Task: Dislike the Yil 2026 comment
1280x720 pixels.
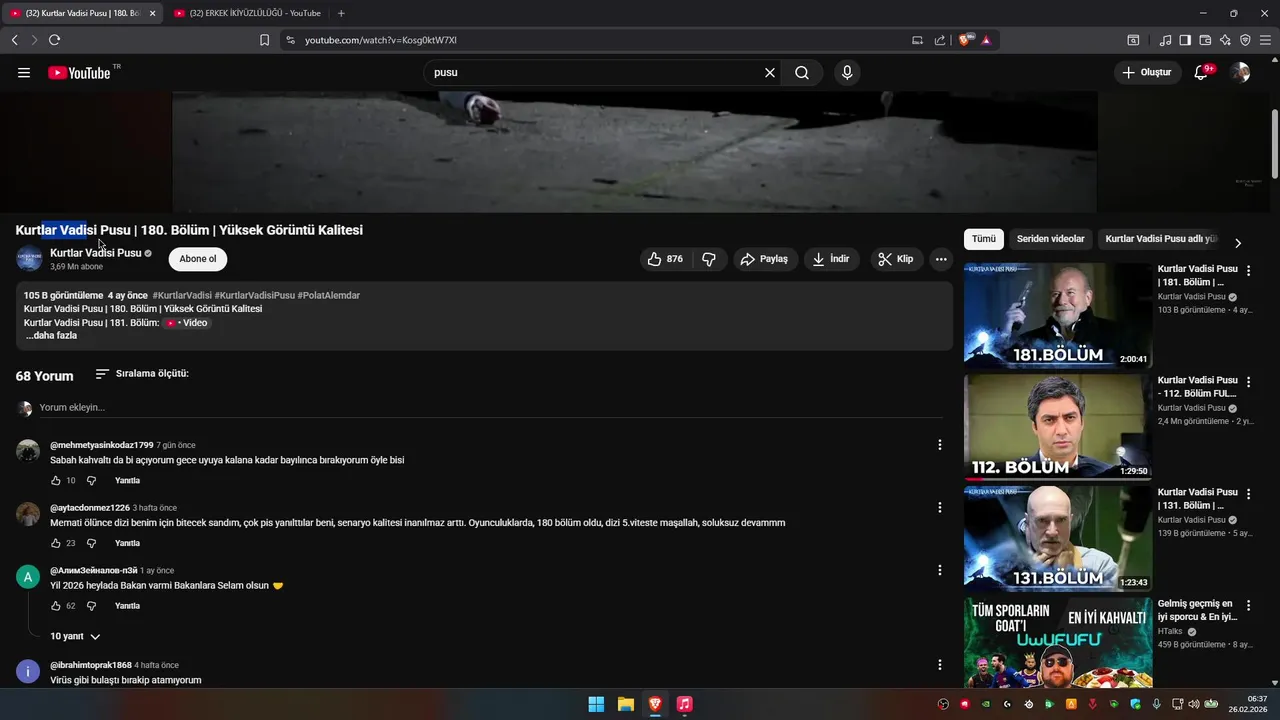Action: [91, 606]
